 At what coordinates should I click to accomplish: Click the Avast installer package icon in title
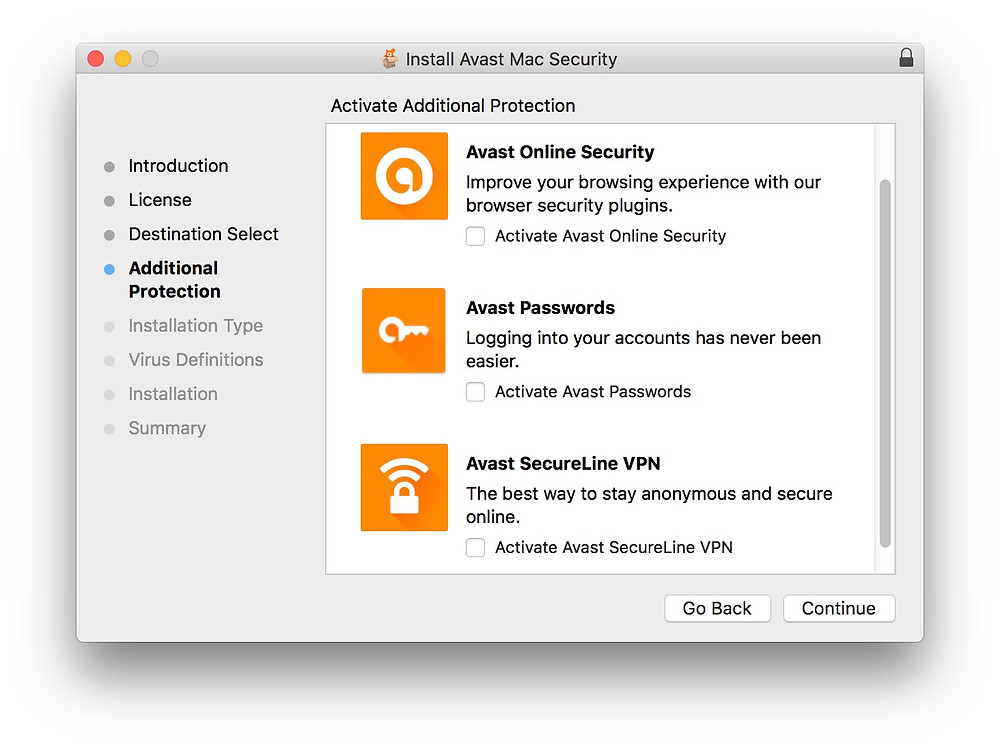(389, 59)
